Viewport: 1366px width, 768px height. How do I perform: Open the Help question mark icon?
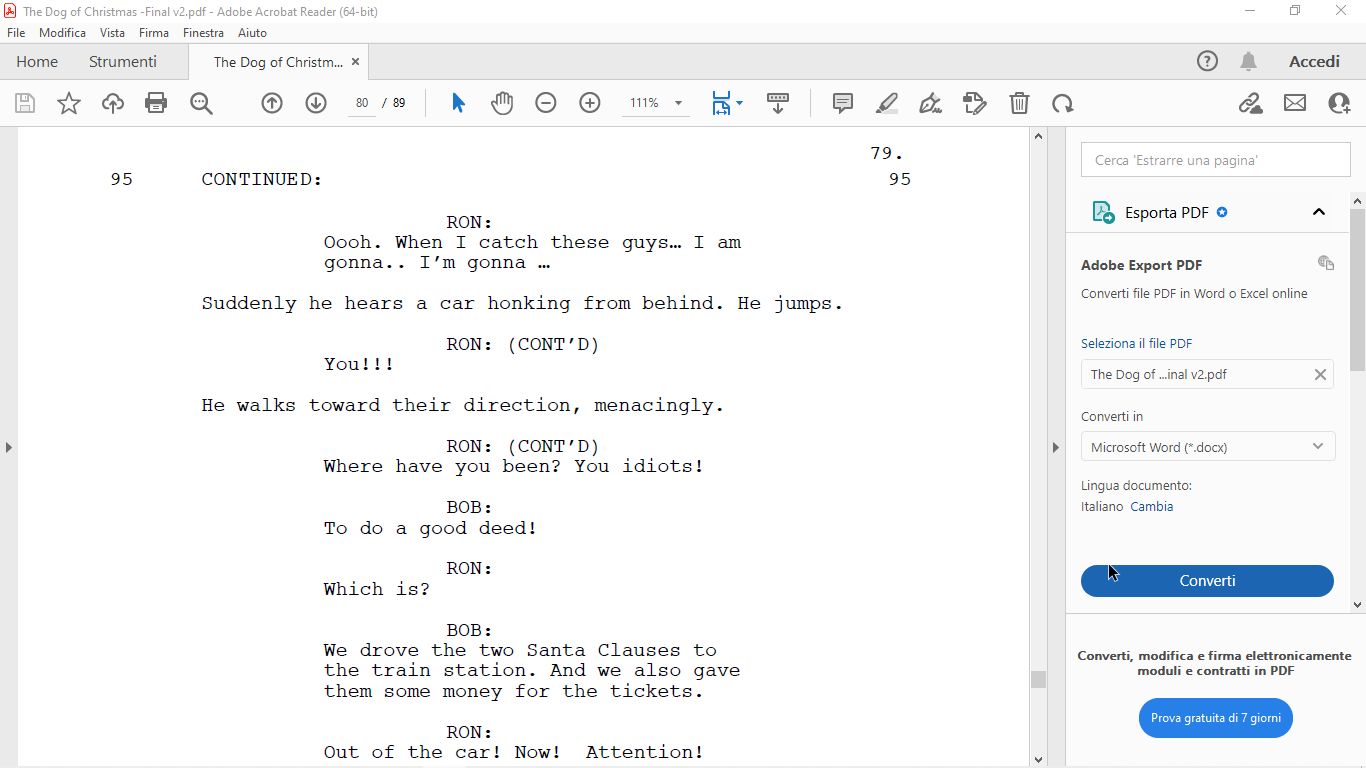pyautogui.click(x=1208, y=61)
